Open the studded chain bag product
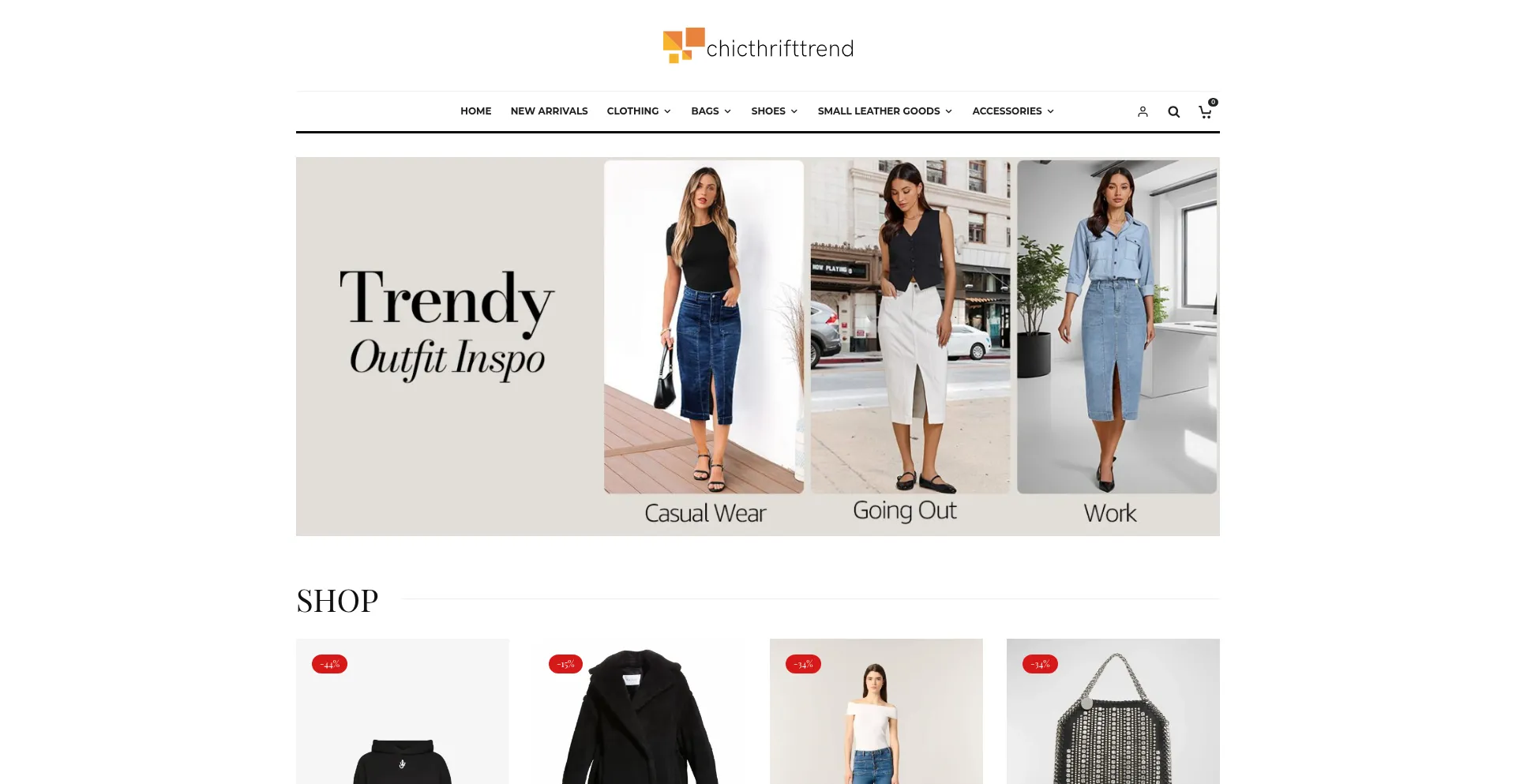Image resolution: width=1516 pixels, height=784 pixels. pos(1113,711)
